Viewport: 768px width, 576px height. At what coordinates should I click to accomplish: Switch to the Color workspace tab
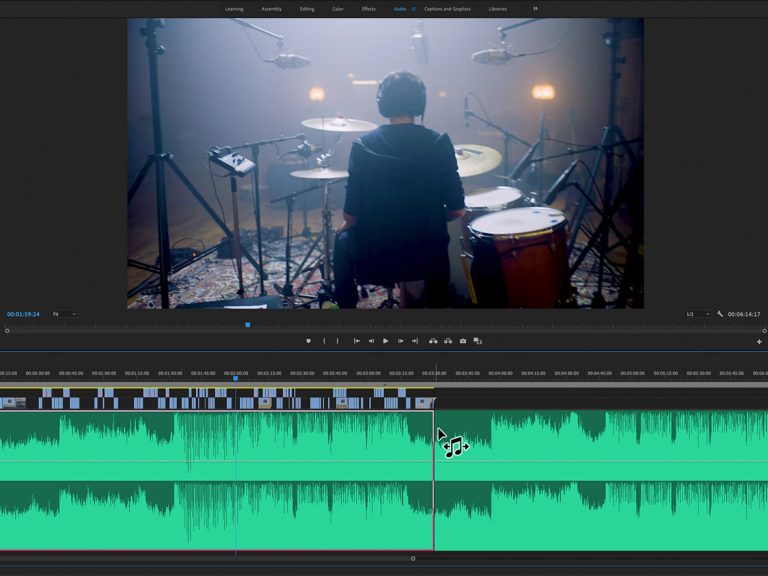(x=337, y=9)
